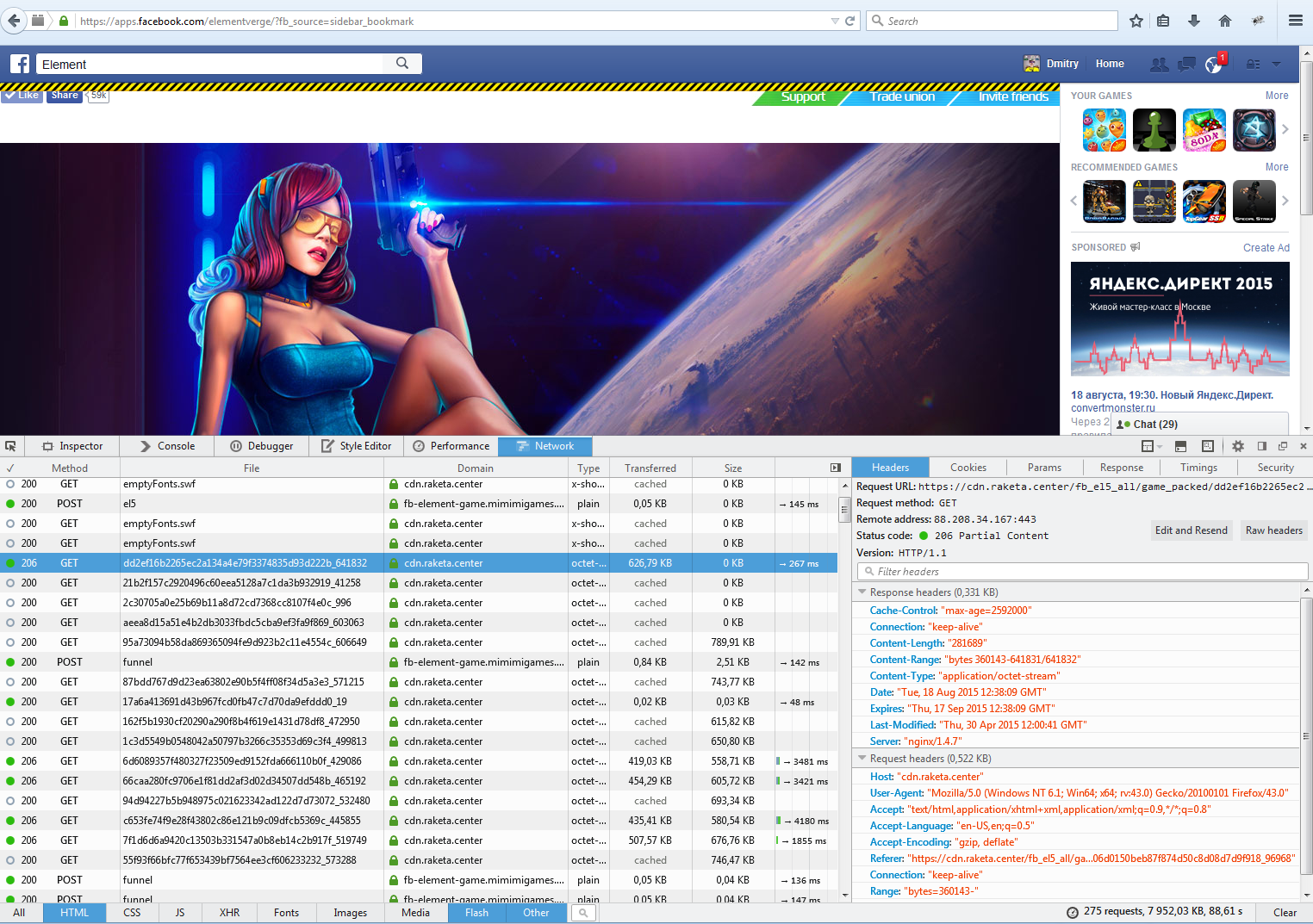Screen dimensions: 1313x924
Task: Toggle the HTML filter button
Action: coord(74,913)
